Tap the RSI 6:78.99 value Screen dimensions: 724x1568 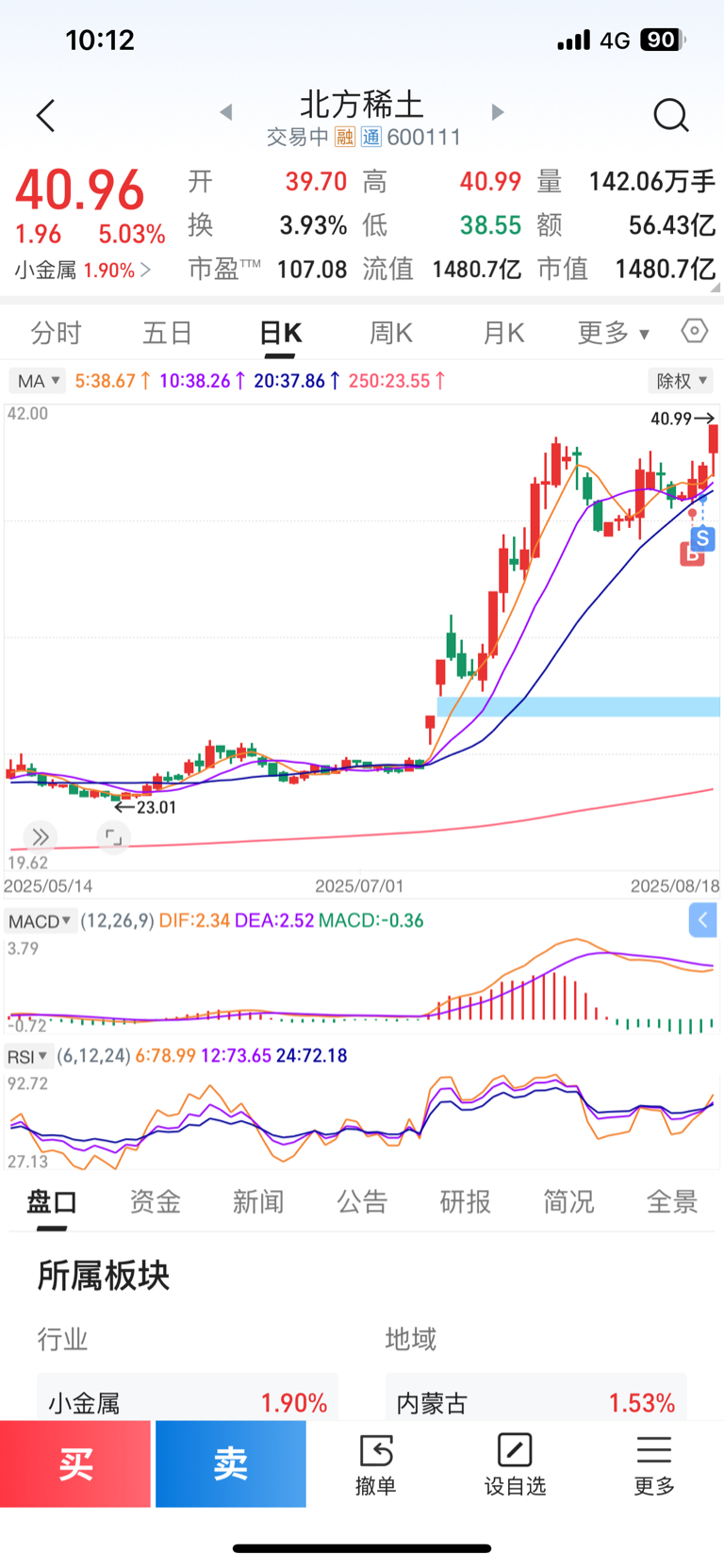click(x=166, y=1056)
